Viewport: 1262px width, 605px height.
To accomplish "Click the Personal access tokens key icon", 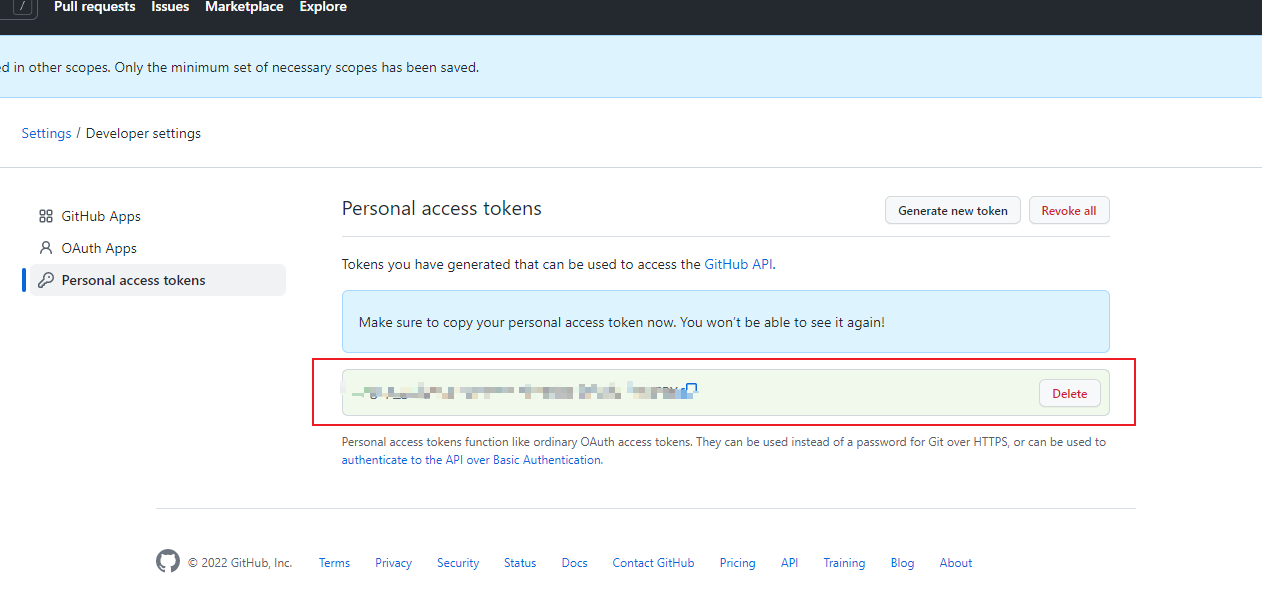I will click(x=46, y=280).
